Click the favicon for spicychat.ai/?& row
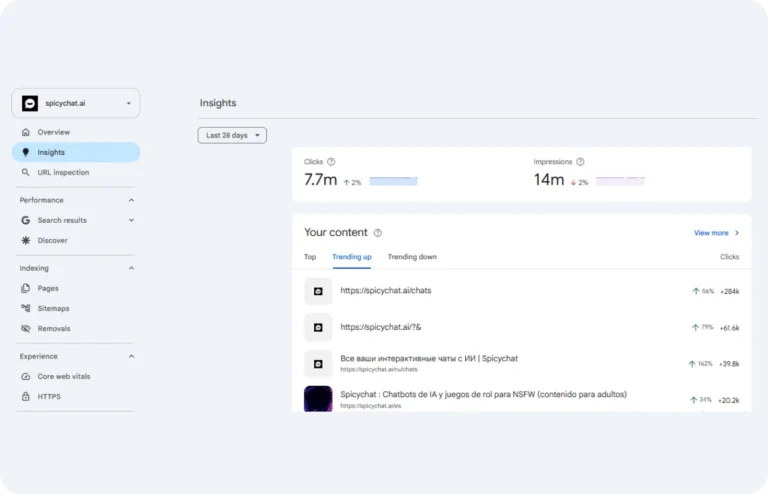This screenshot has width=768, height=494. point(318,328)
